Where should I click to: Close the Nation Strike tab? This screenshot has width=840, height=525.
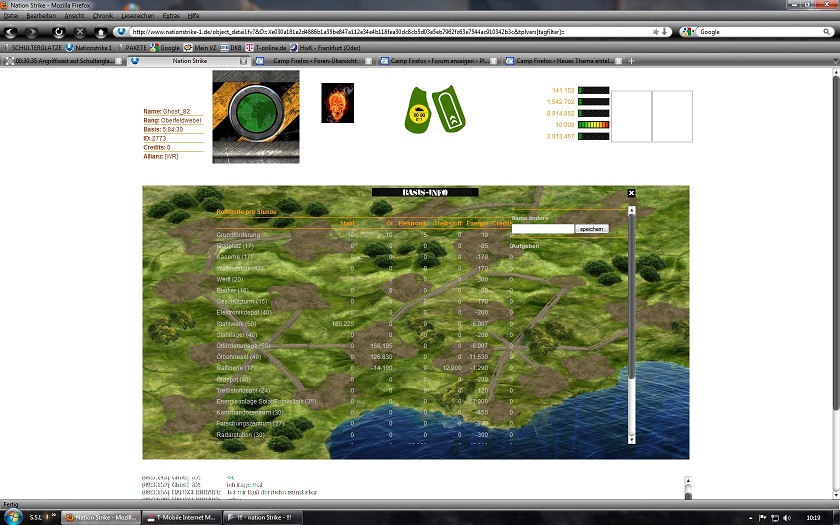tap(243, 61)
